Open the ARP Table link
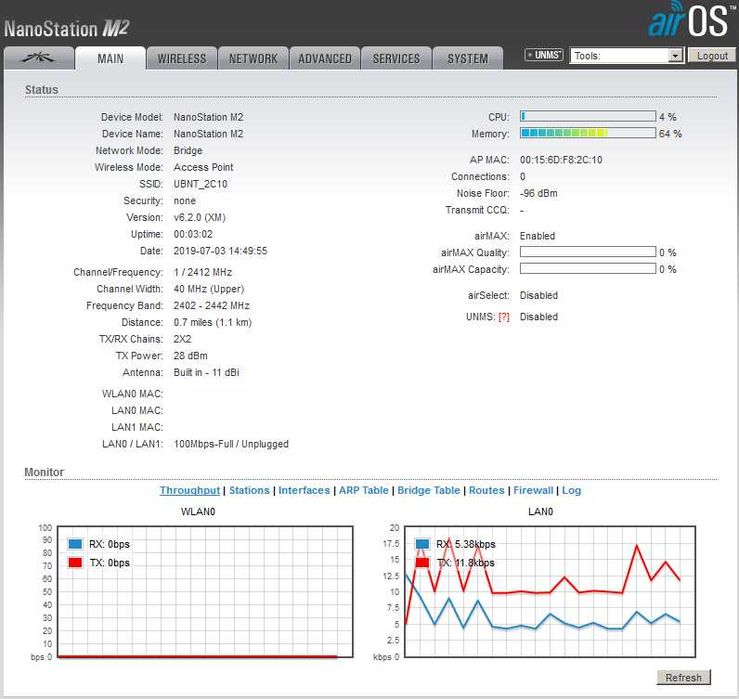This screenshot has width=739, height=699. click(363, 490)
